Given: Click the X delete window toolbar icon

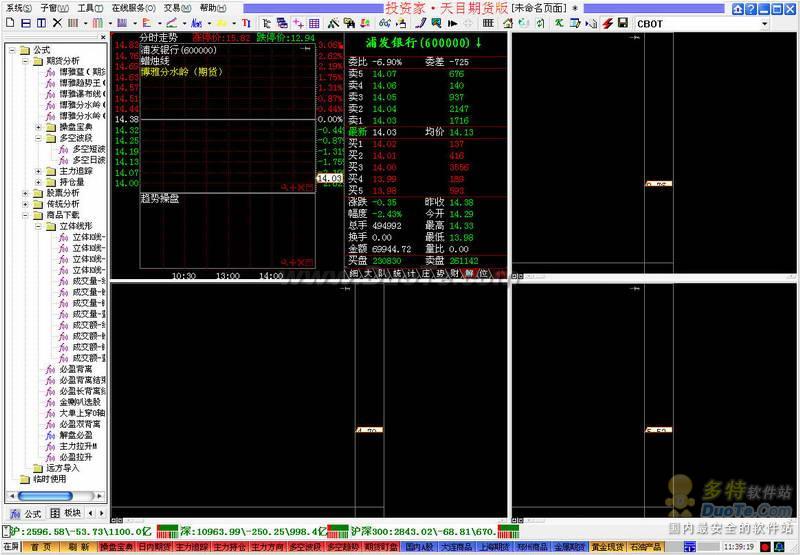Looking at the screenshot, I should click(57, 23).
